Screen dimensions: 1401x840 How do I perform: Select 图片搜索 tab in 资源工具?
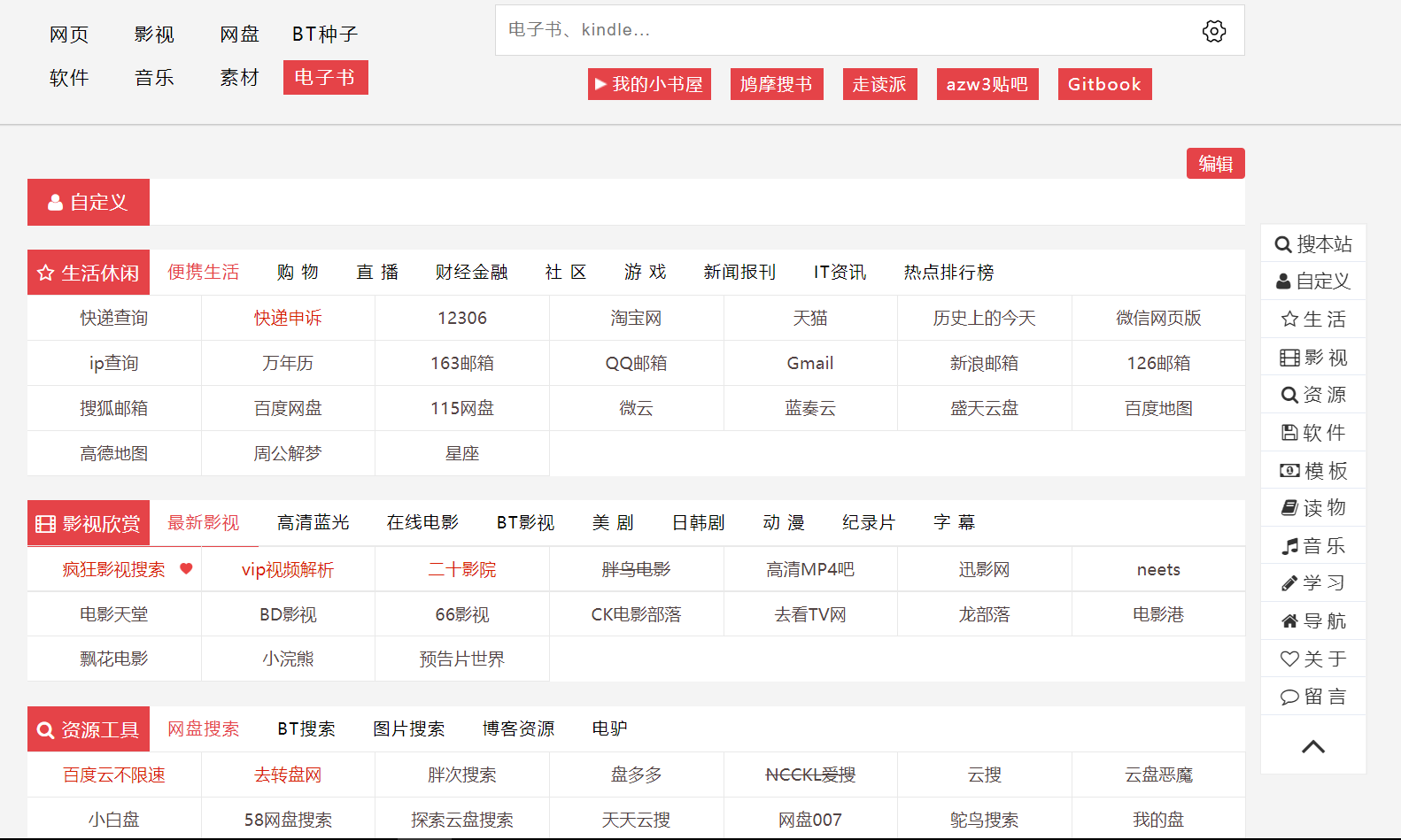click(x=408, y=729)
